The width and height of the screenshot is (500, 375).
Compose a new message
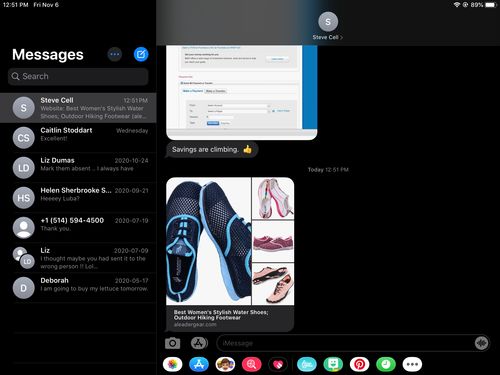click(x=141, y=54)
